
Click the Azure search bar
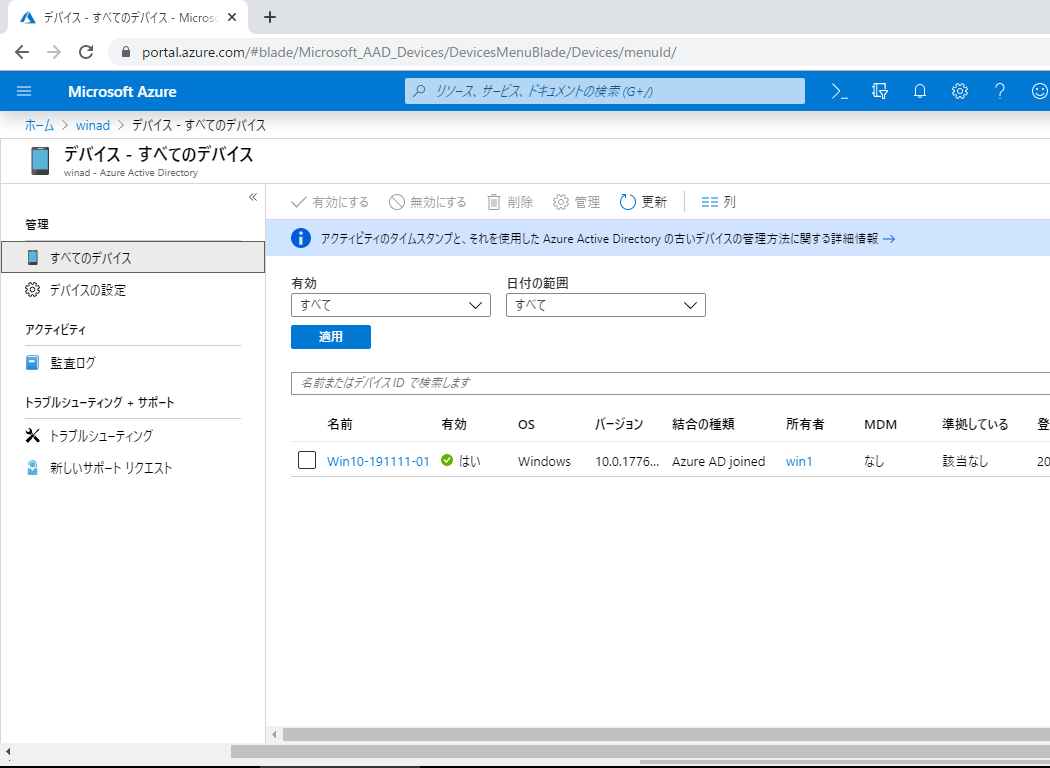tap(605, 91)
